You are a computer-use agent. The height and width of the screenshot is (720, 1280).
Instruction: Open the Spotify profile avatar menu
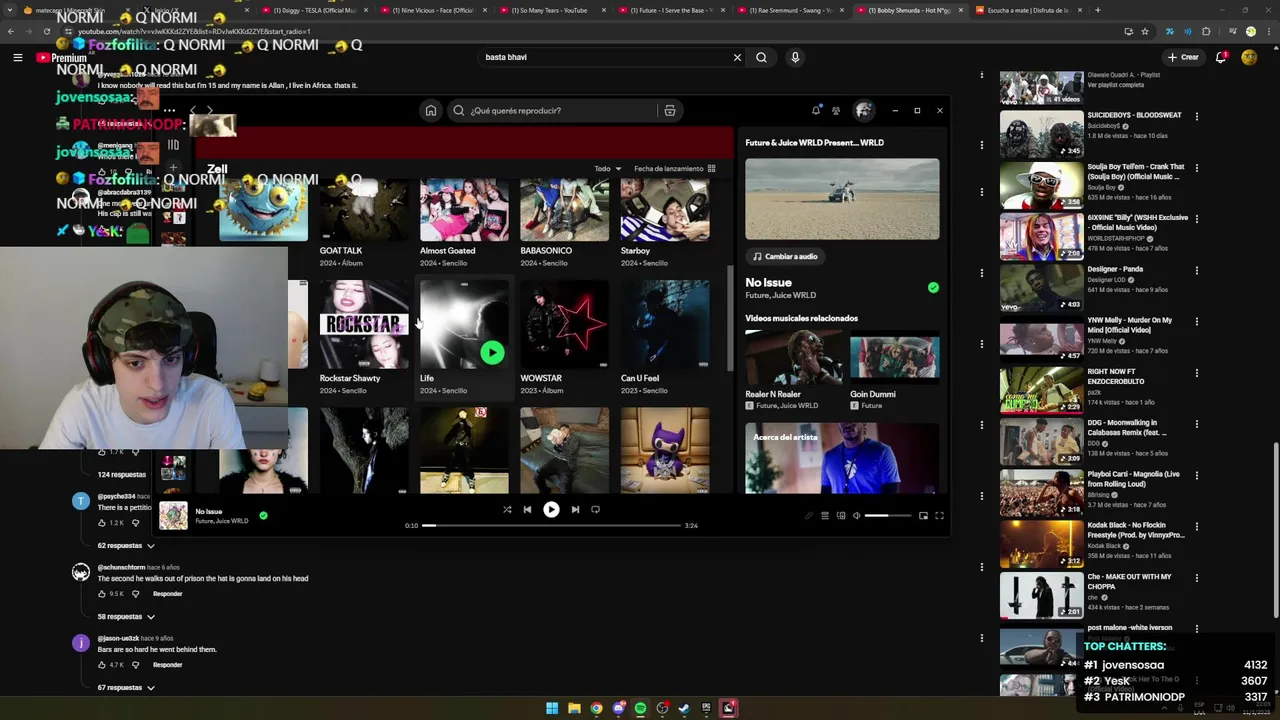(863, 110)
